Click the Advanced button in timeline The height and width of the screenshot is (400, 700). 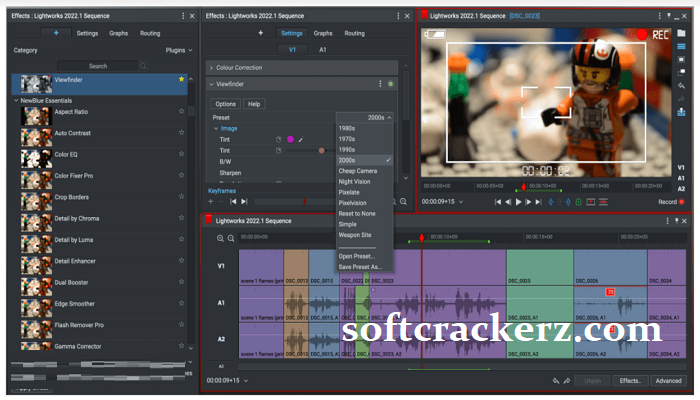[x=668, y=381]
